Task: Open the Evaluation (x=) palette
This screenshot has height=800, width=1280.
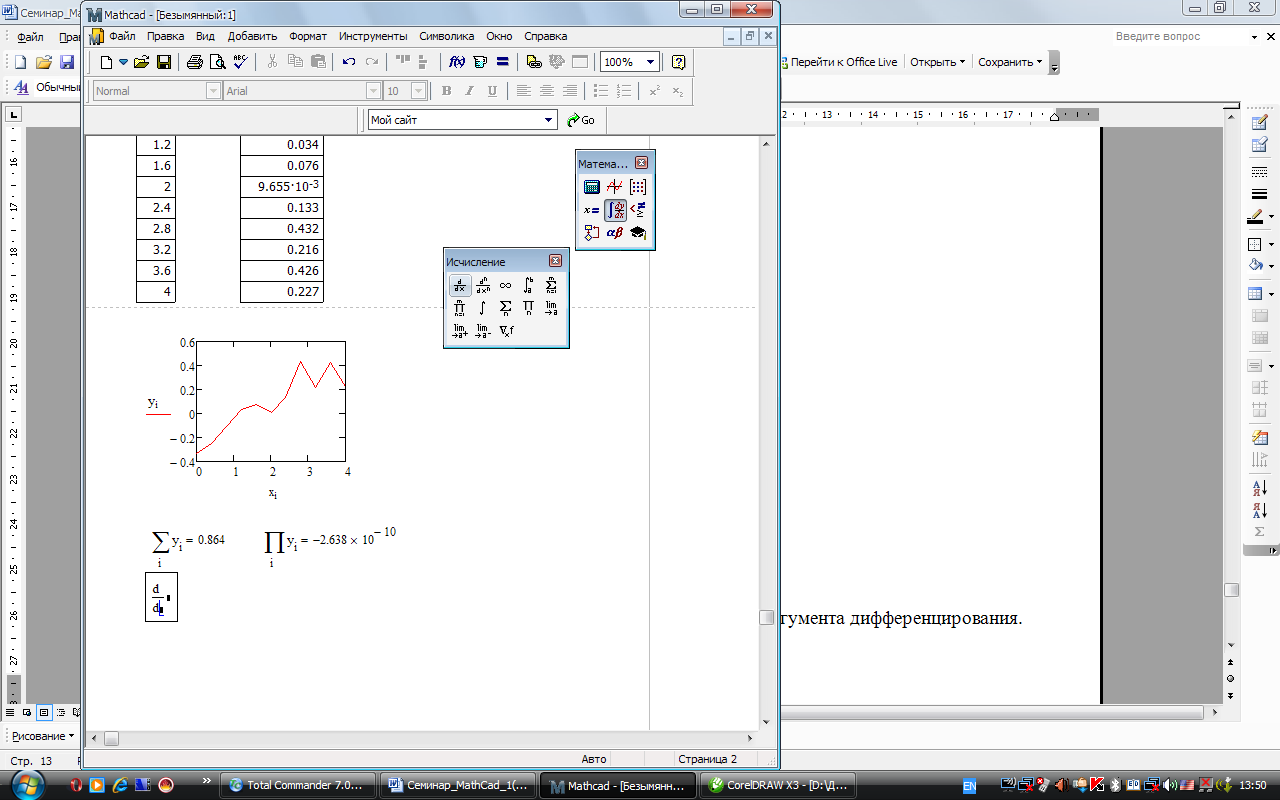Action: [x=591, y=210]
